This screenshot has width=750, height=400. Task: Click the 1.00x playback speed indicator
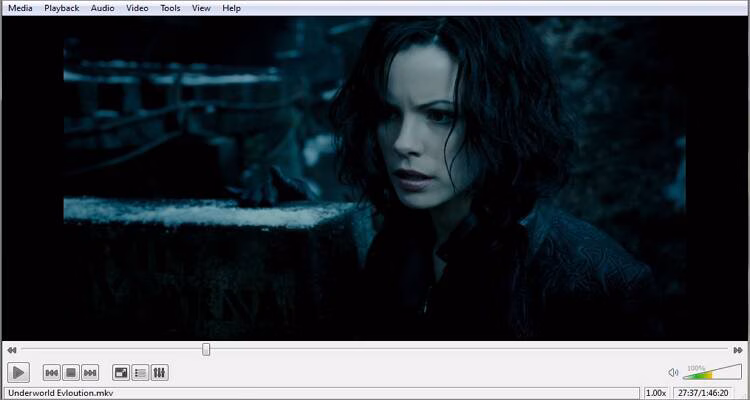pyautogui.click(x=656, y=393)
